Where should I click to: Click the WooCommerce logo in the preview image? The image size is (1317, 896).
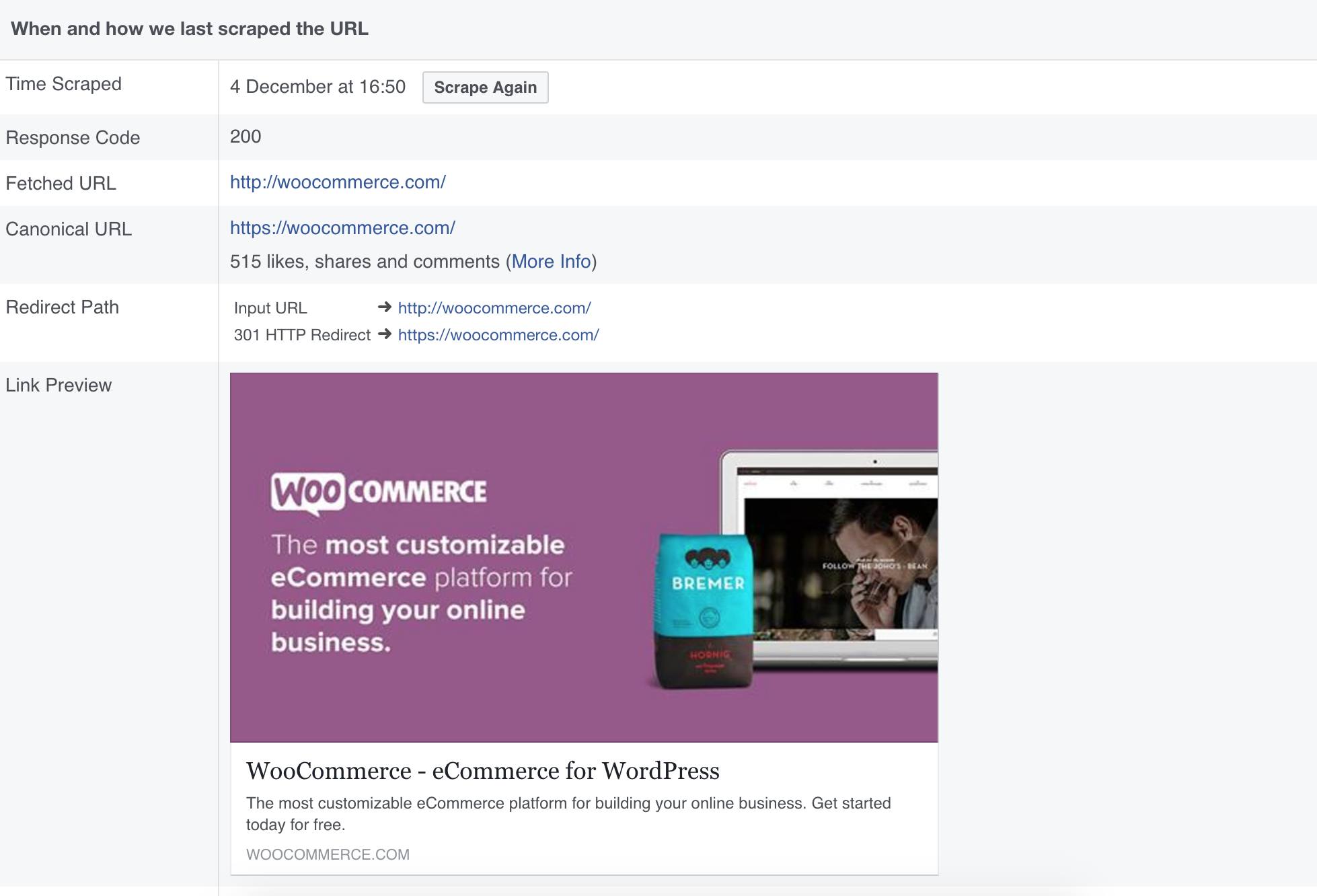[x=379, y=493]
